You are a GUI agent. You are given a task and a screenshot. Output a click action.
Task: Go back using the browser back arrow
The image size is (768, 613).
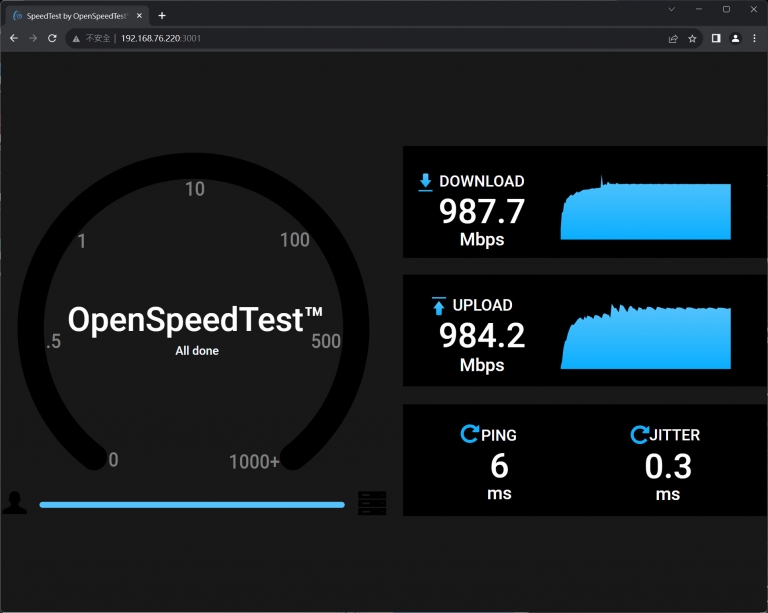[14, 38]
